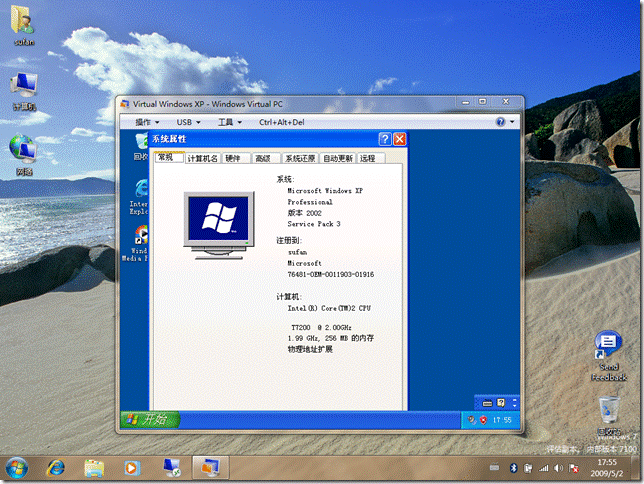
Task: Open the 操作 menu in Virtual PC
Action: tap(147, 122)
